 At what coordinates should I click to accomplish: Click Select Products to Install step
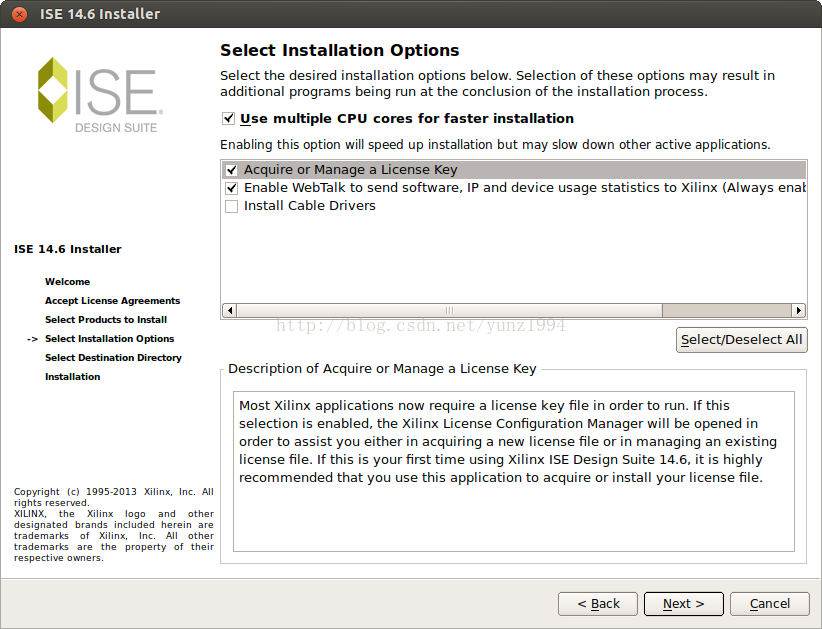coord(106,320)
